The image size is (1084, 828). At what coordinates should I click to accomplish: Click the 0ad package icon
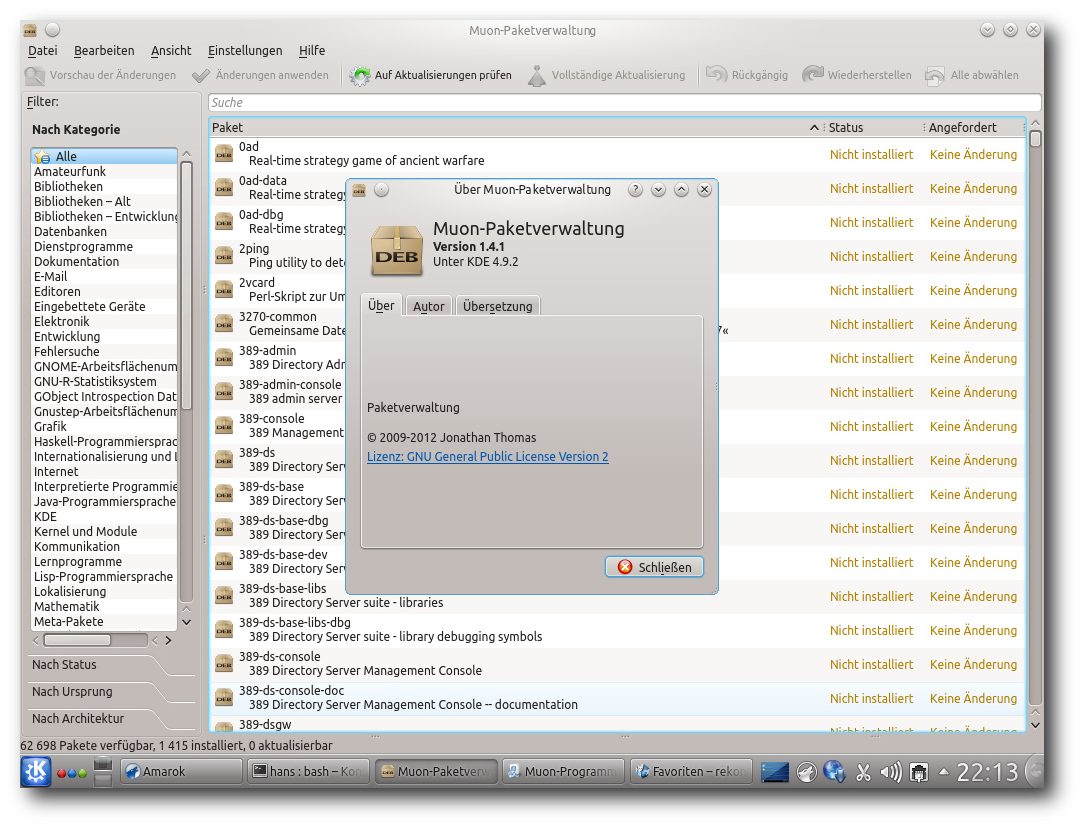223,153
